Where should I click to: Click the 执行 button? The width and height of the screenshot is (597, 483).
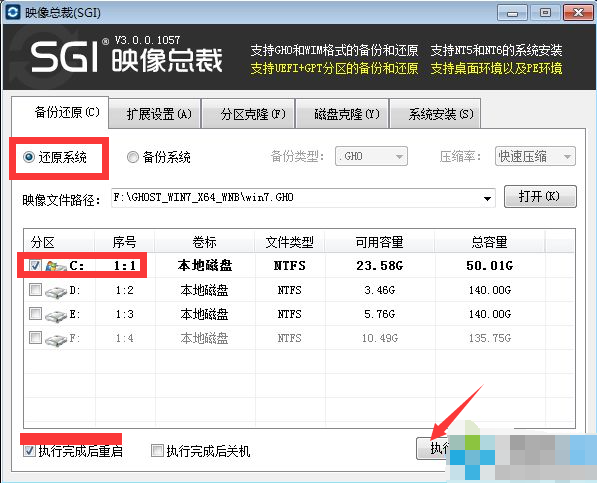433,448
